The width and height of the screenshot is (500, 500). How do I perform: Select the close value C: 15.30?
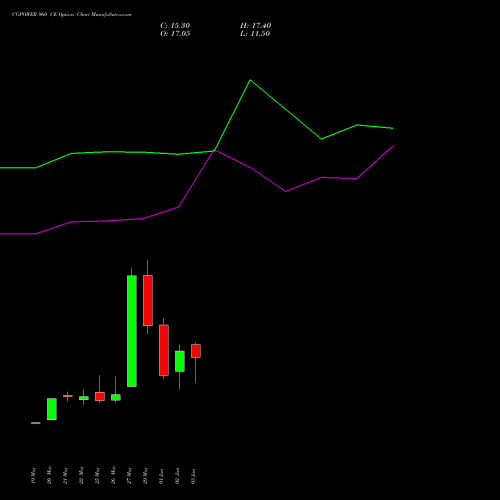pos(175,26)
